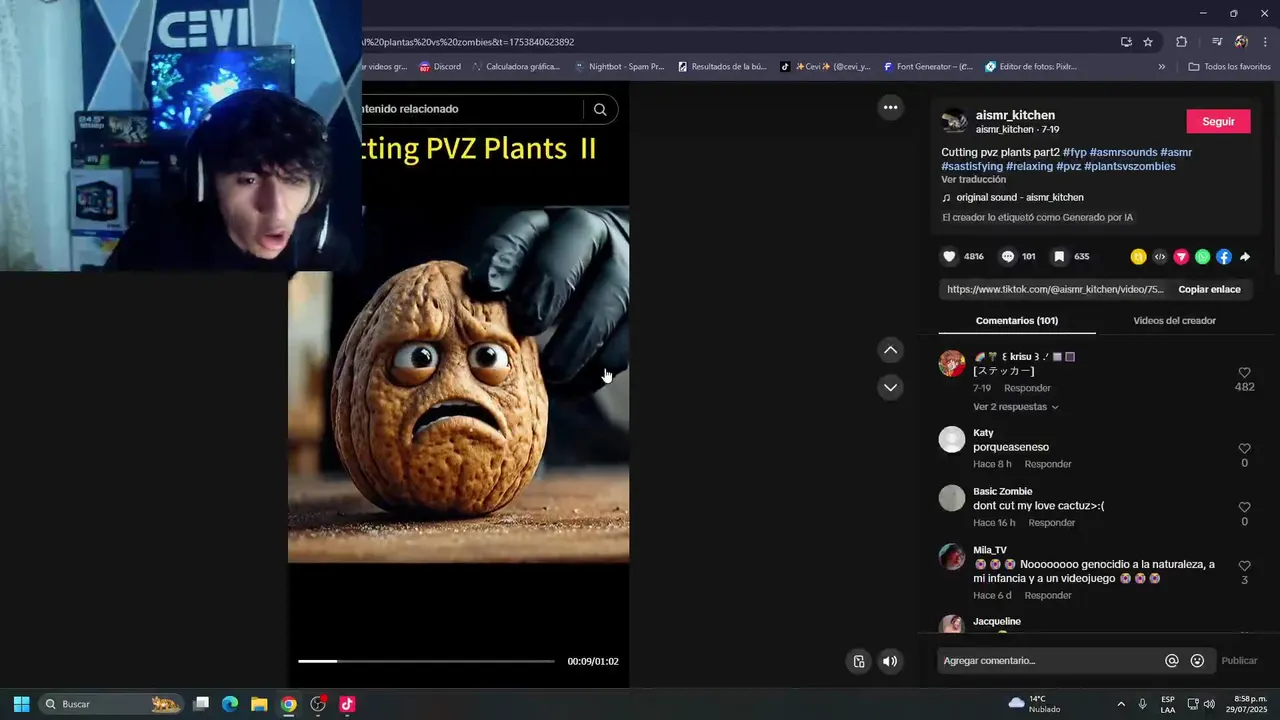This screenshot has width=1280, height=720.
Task: Open comments via speech bubble icon
Action: (x=1008, y=257)
